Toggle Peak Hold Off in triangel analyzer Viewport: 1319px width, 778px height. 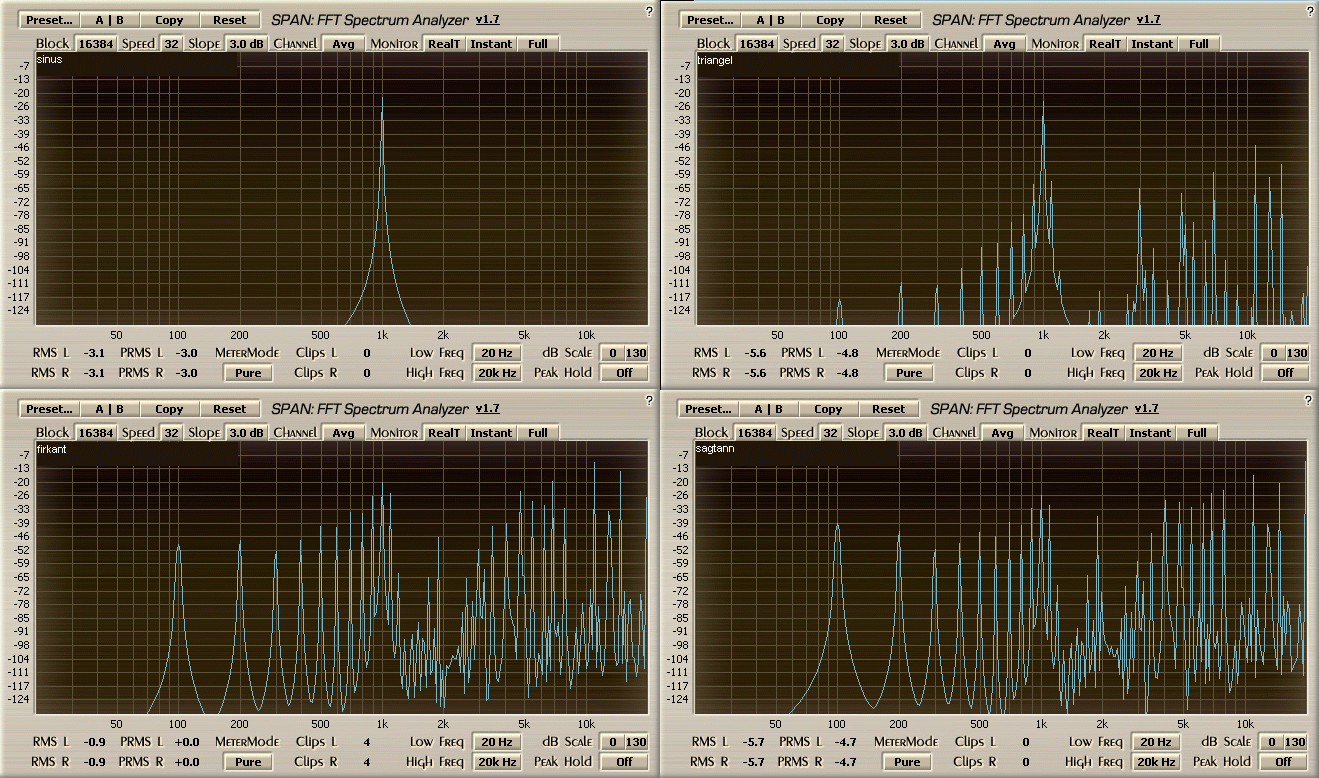[x=1286, y=373]
